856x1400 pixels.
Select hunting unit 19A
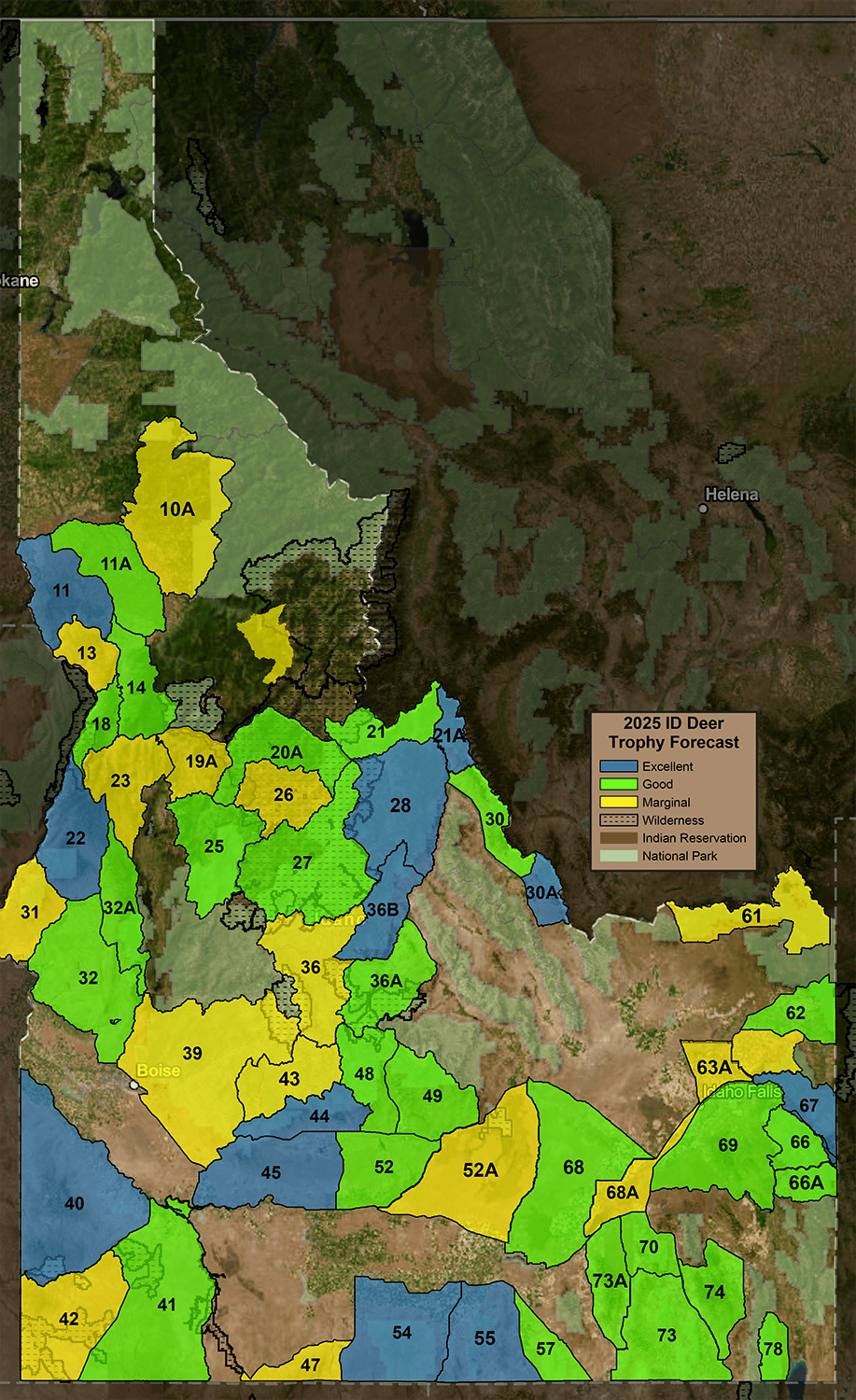(x=201, y=762)
